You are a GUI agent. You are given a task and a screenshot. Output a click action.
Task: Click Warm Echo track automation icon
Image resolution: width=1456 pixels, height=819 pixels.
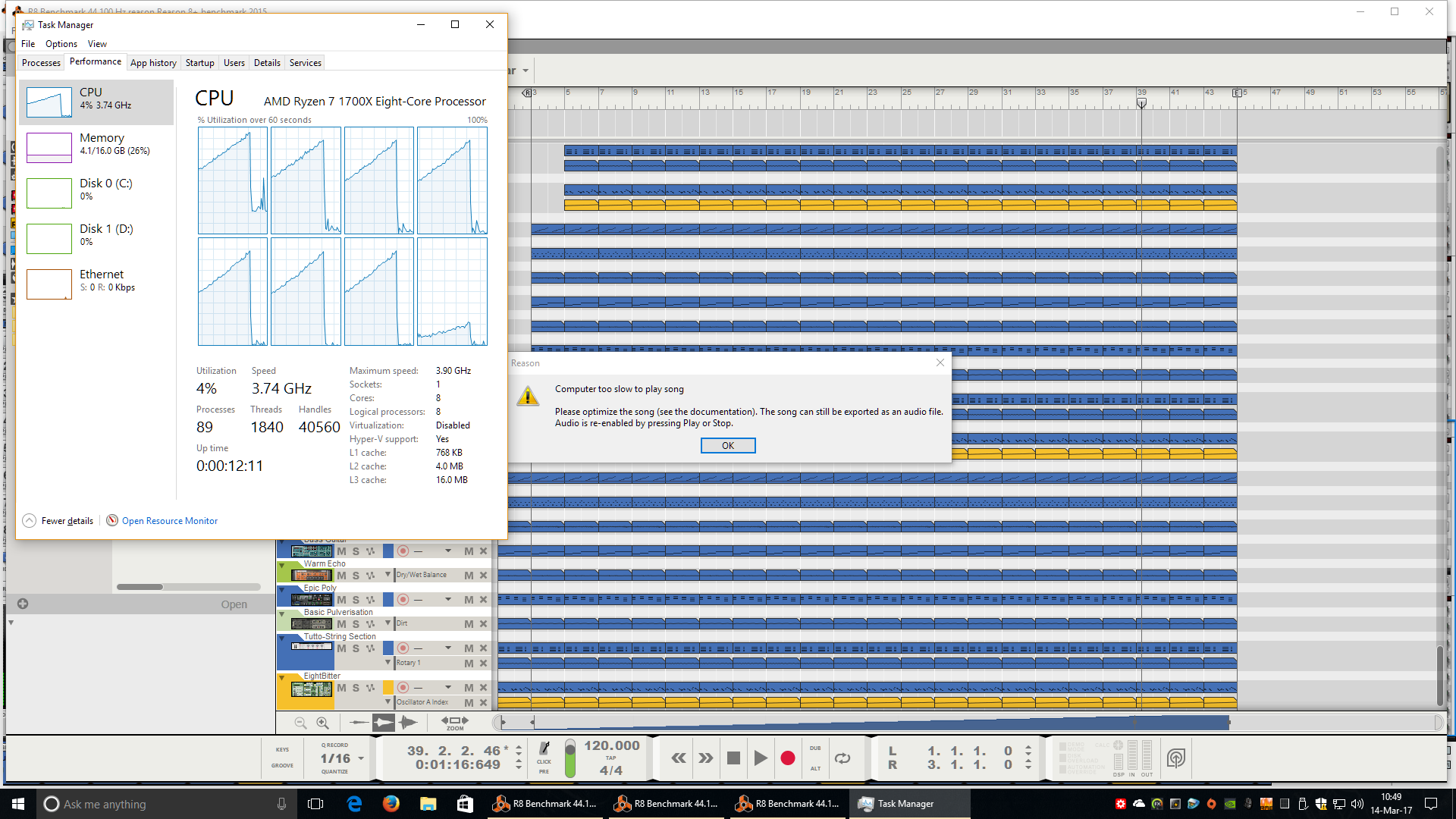(370, 576)
